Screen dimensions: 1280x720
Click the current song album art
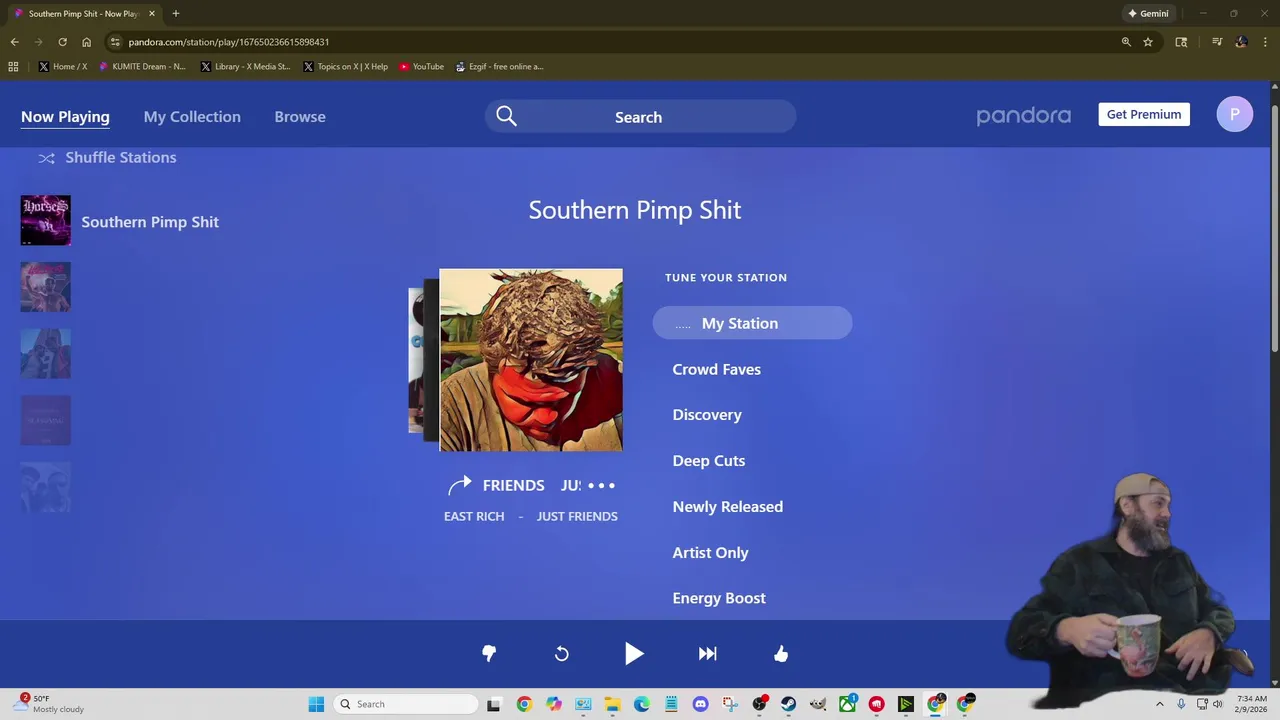click(x=531, y=360)
